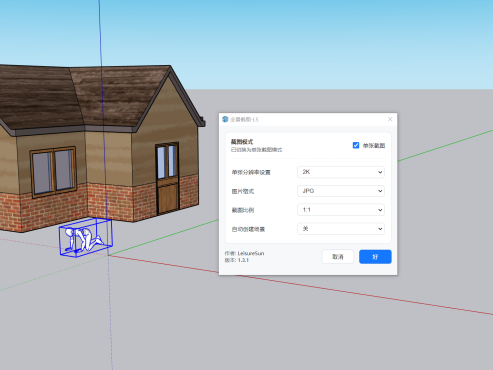Click the dialog's blue globe title icon

point(225,119)
